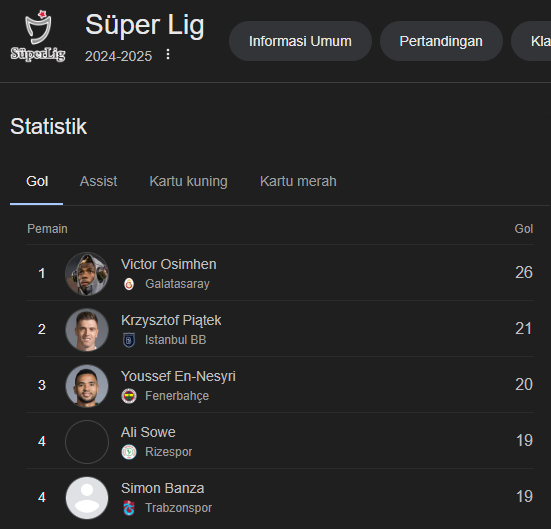The width and height of the screenshot is (551, 529).
Task: Switch to the Assist statistics tab
Action: click(98, 181)
